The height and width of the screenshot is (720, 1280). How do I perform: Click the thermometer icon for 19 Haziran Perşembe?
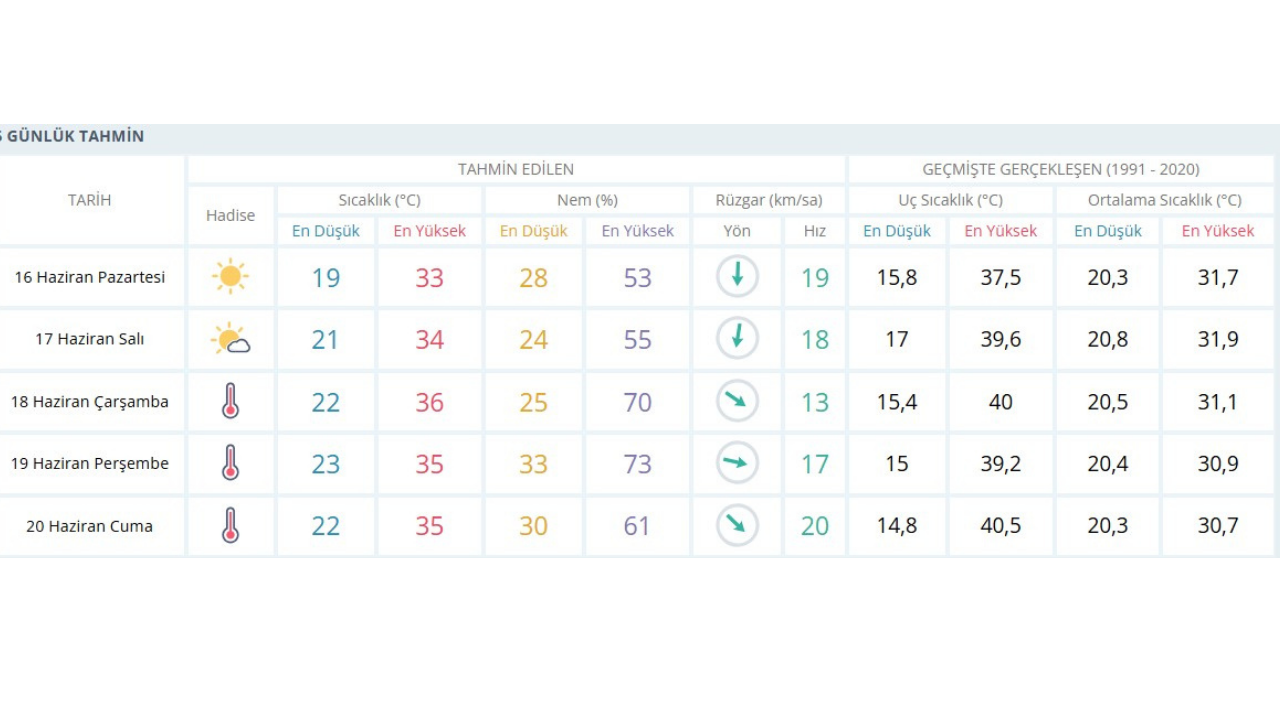point(230,464)
